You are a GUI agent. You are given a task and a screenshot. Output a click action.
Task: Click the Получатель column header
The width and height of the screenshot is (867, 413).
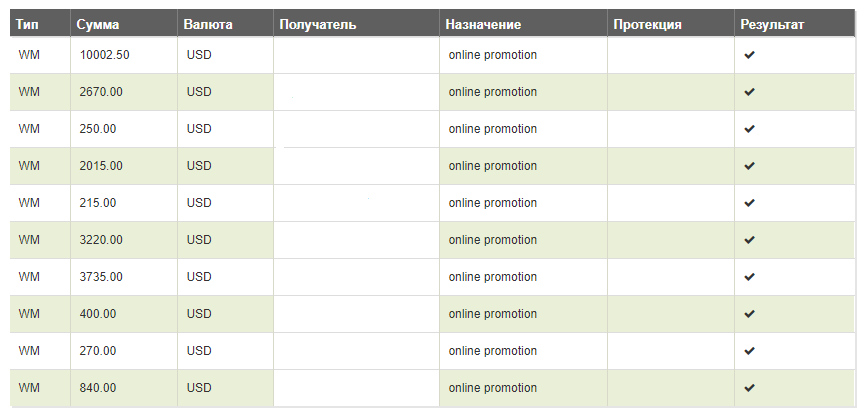[x=318, y=23]
